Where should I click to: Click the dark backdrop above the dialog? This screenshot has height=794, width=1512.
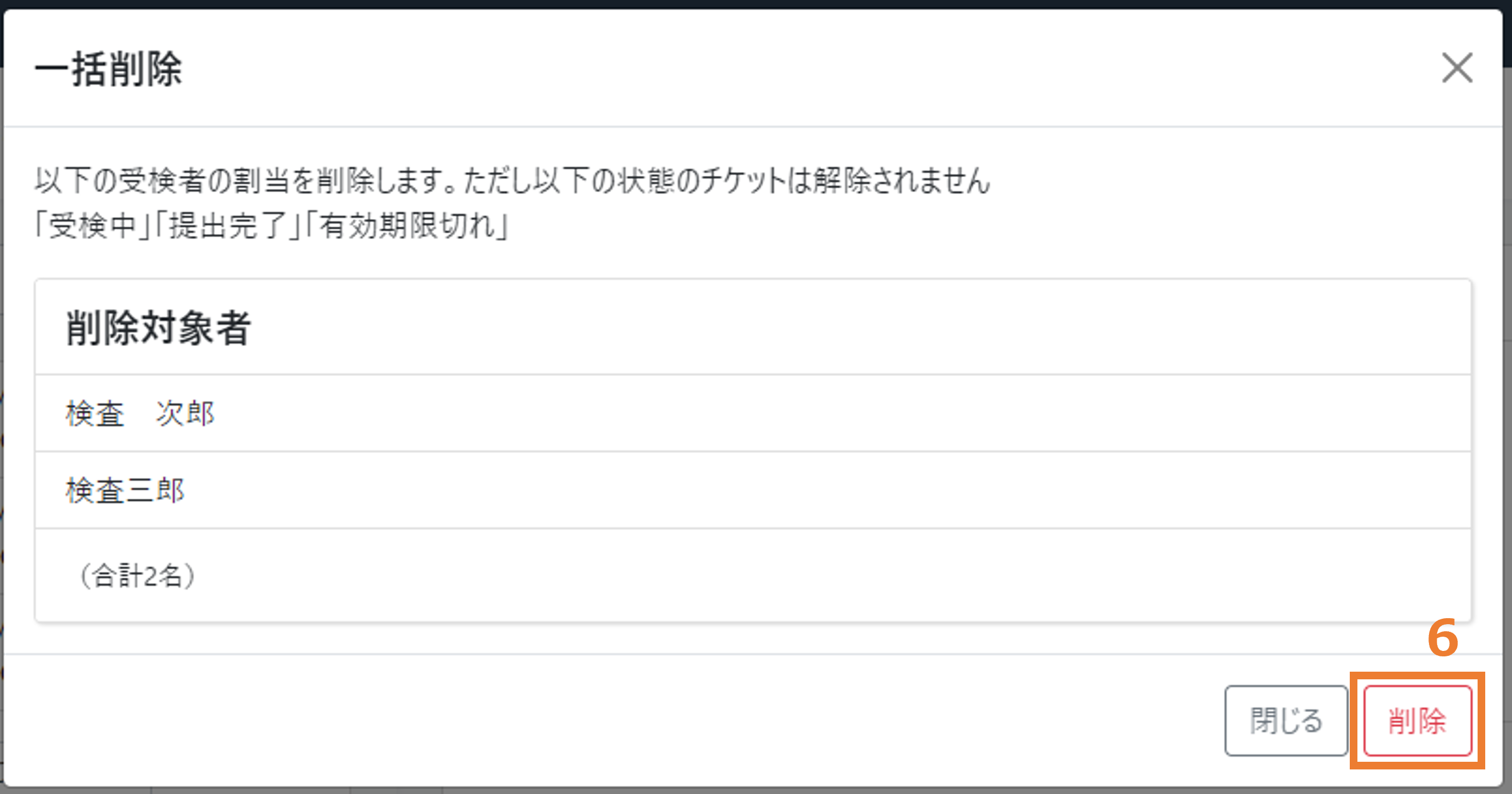[x=756, y=3]
